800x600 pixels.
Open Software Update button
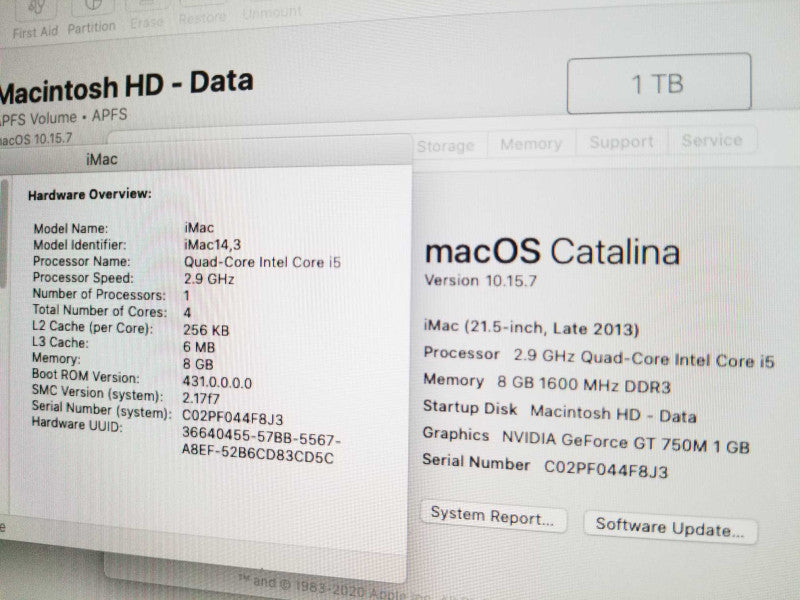point(670,527)
